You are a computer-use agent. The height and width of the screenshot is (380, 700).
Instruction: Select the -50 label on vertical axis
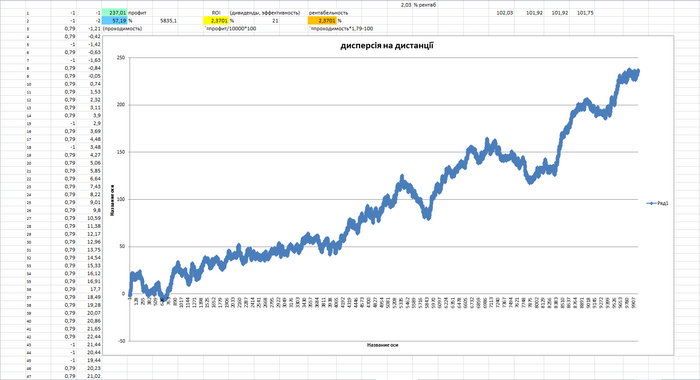121,341
